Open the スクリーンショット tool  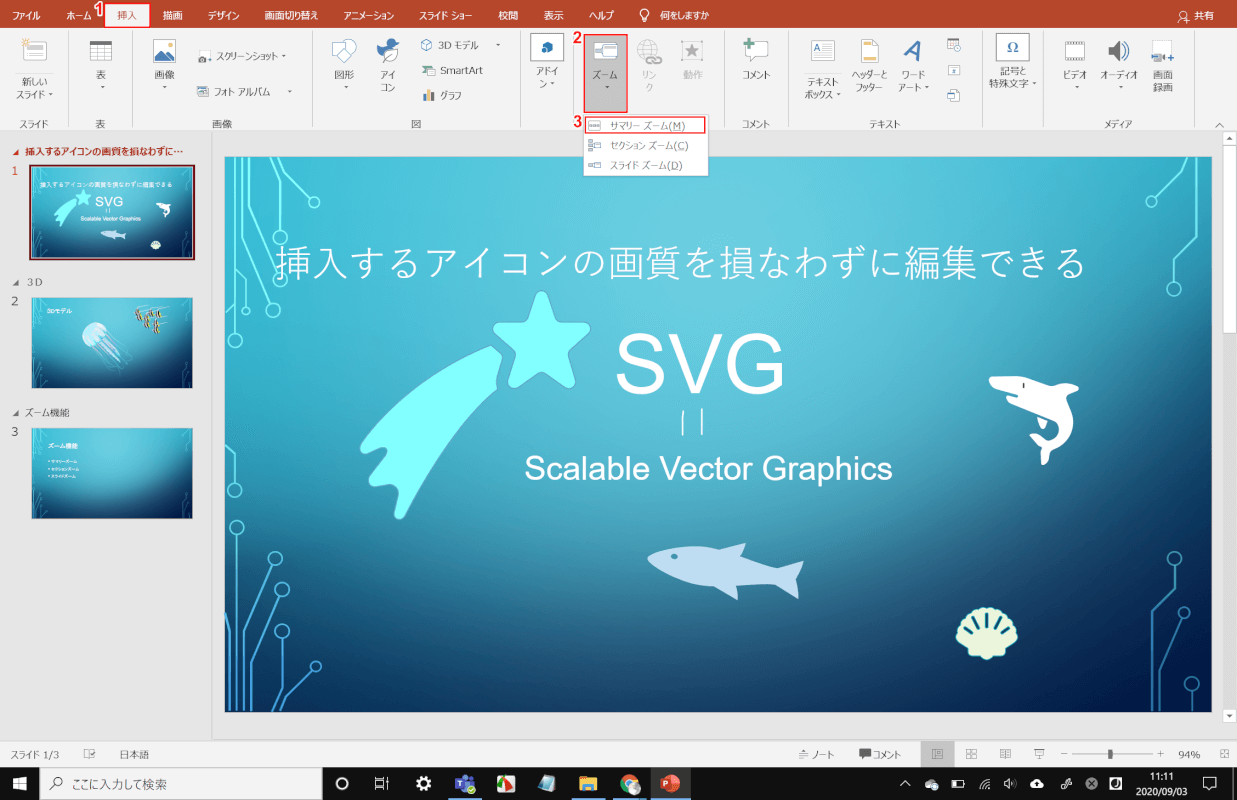pyautogui.click(x=242, y=57)
